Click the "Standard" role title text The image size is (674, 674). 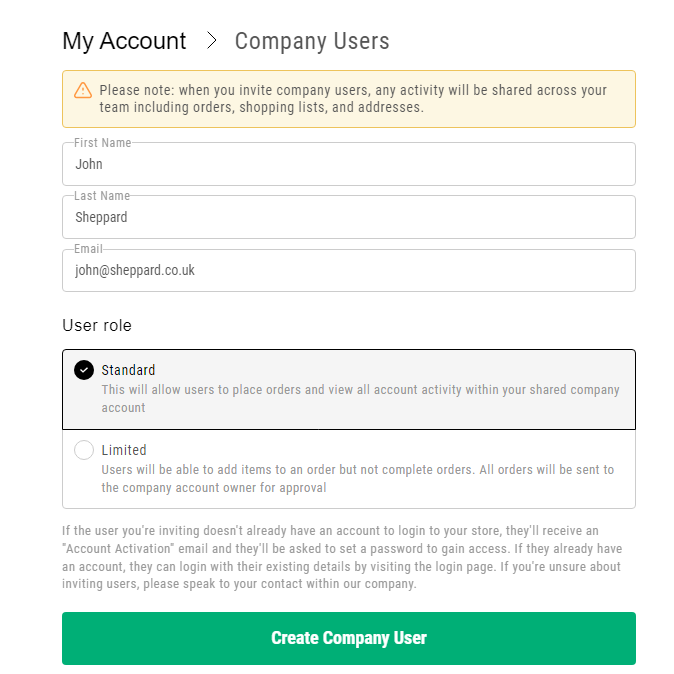pyautogui.click(x=128, y=370)
